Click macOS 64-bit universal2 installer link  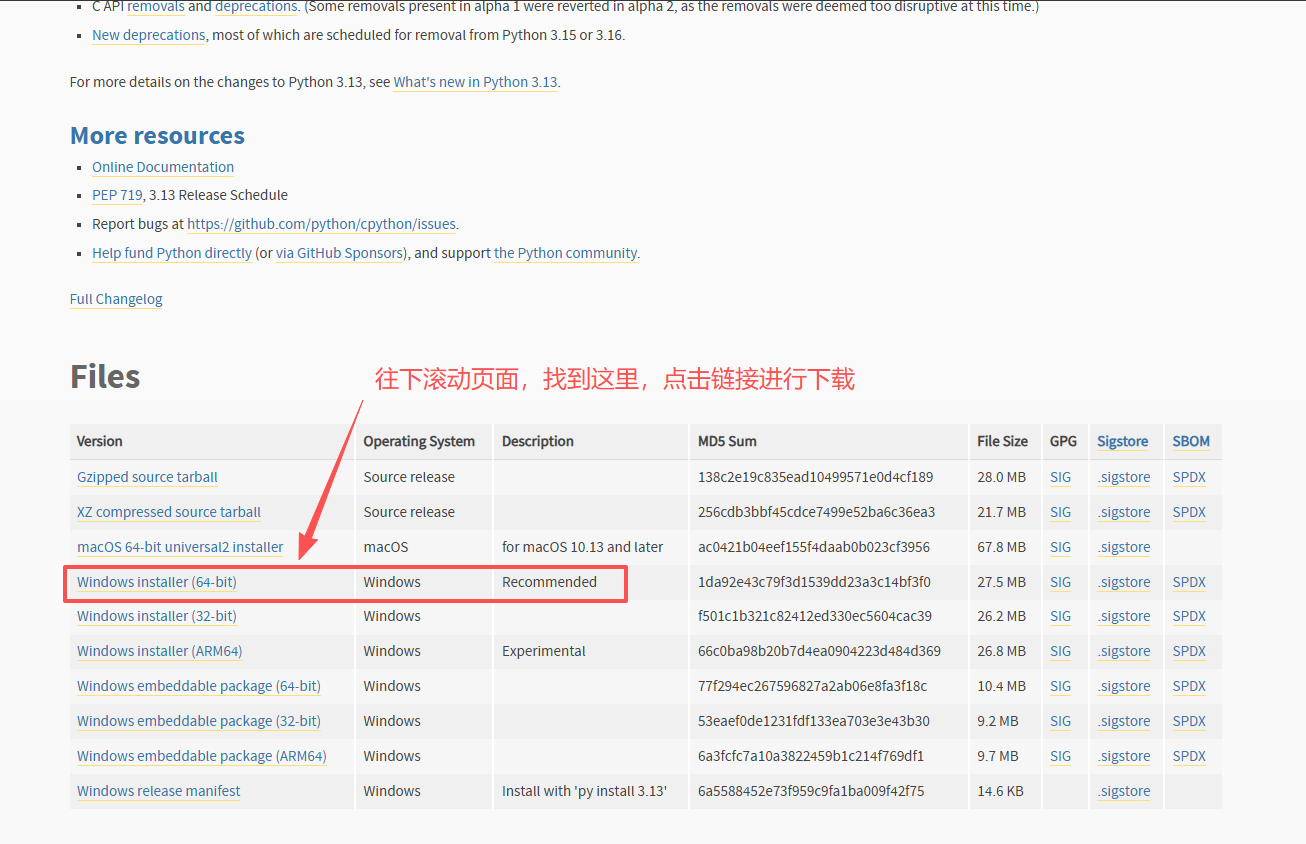[x=180, y=547]
